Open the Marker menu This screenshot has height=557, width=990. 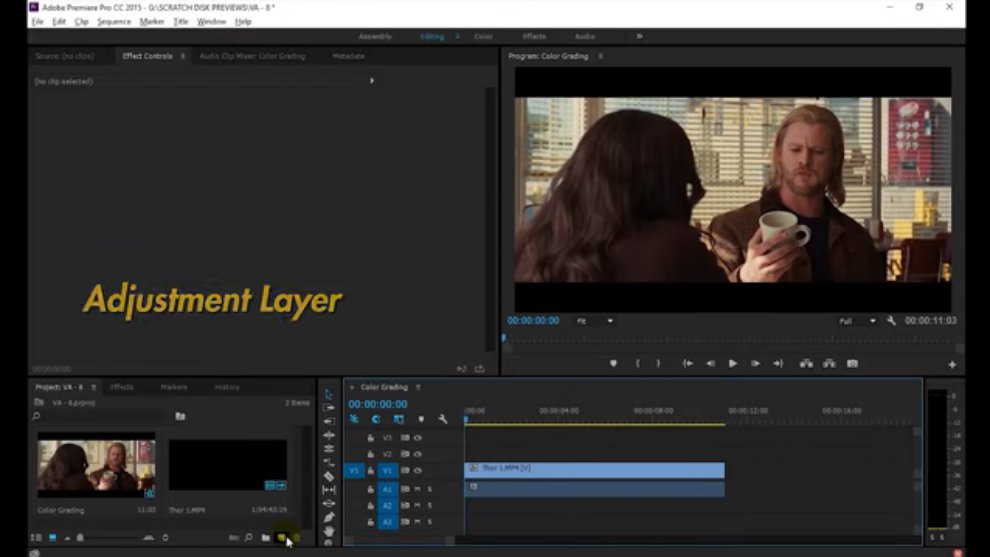[152, 21]
